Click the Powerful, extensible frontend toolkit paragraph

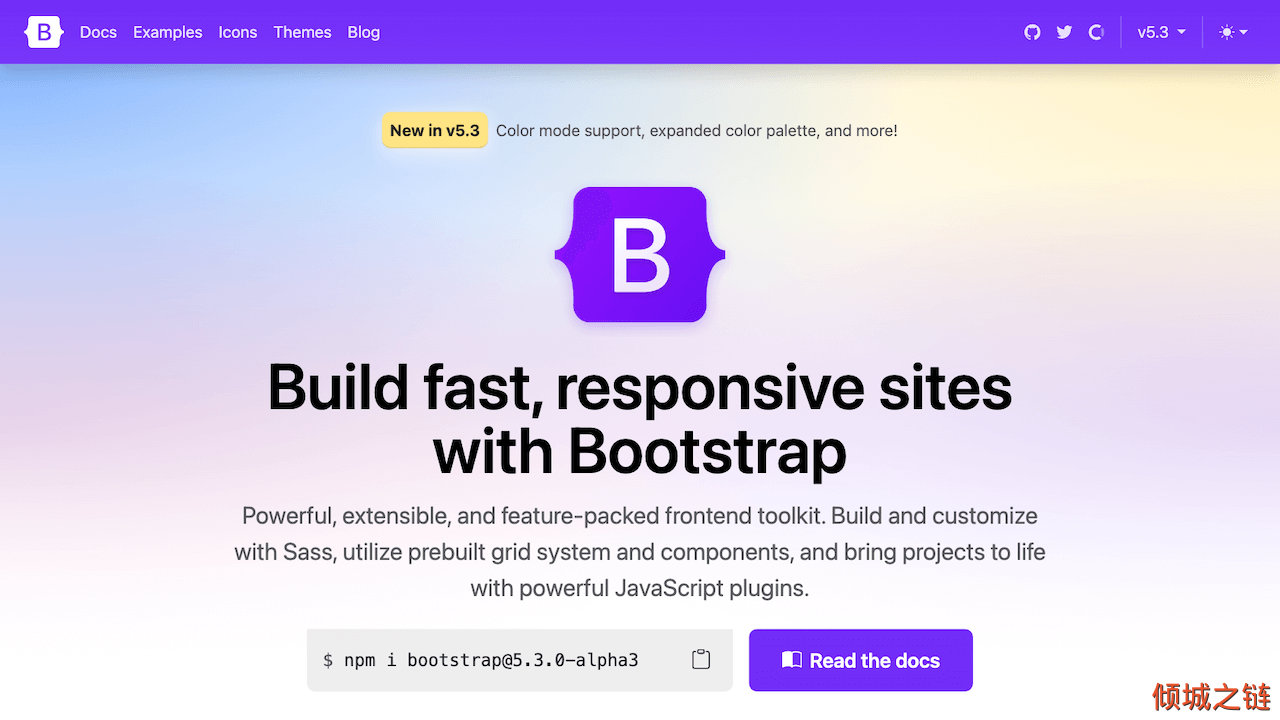(x=640, y=552)
